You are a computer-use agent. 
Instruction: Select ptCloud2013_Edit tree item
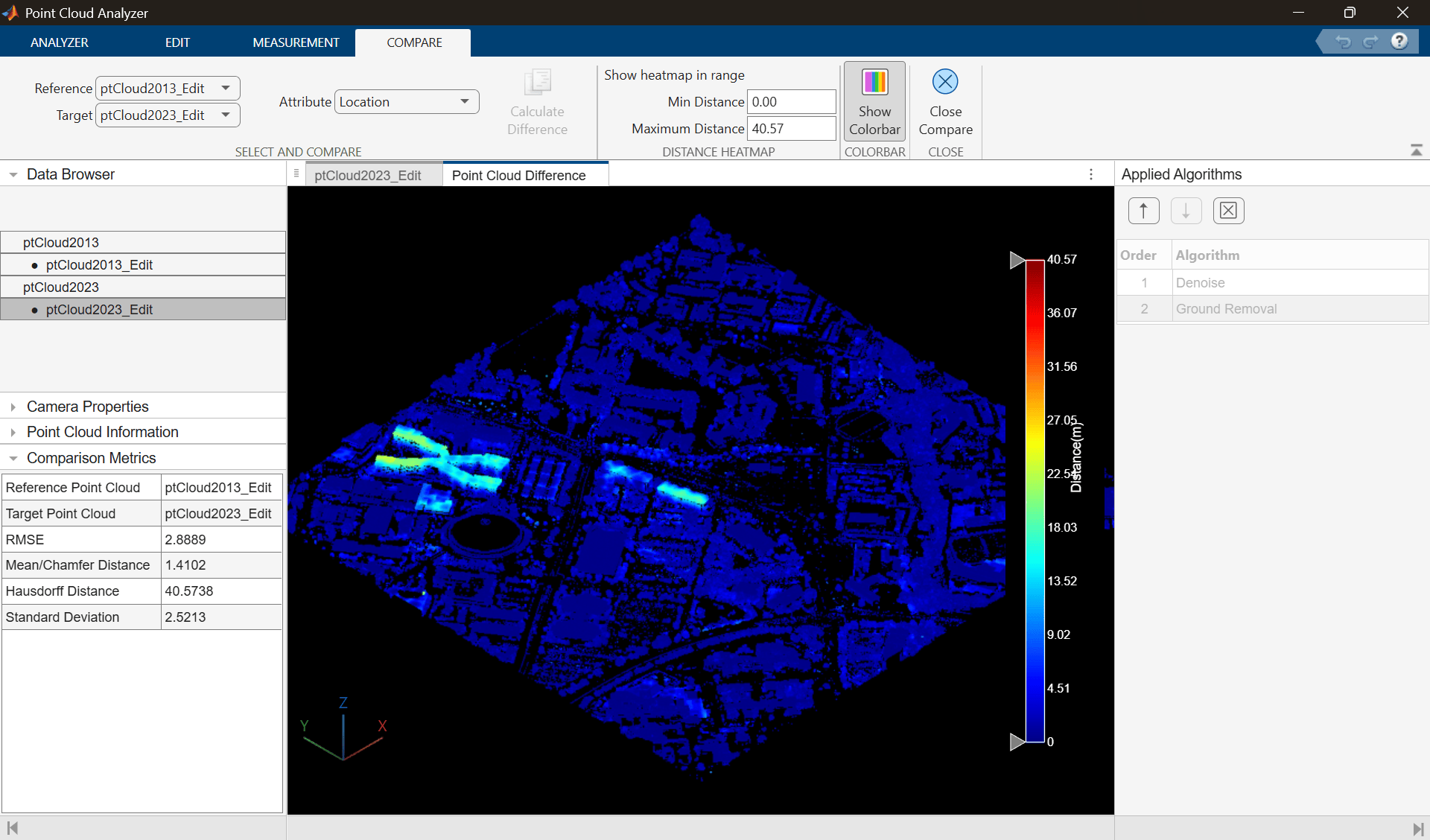click(x=143, y=265)
